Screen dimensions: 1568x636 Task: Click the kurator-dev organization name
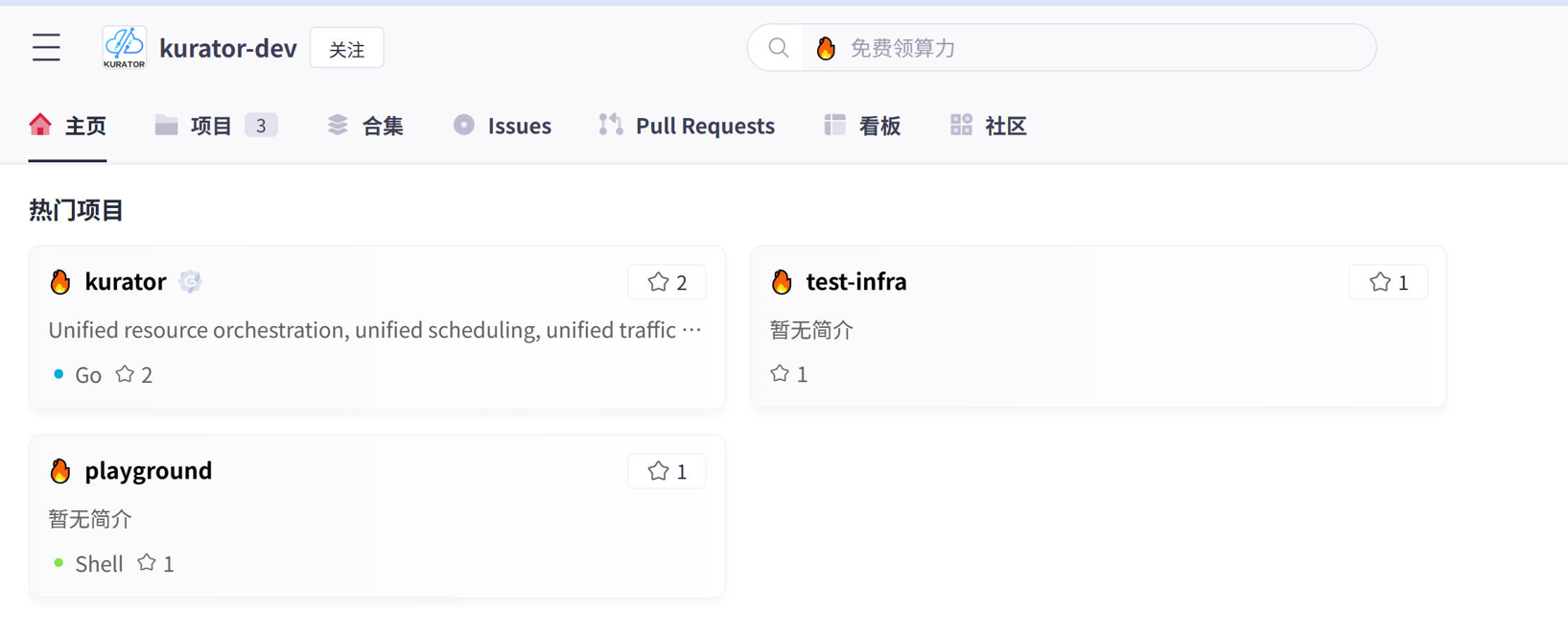(228, 48)
